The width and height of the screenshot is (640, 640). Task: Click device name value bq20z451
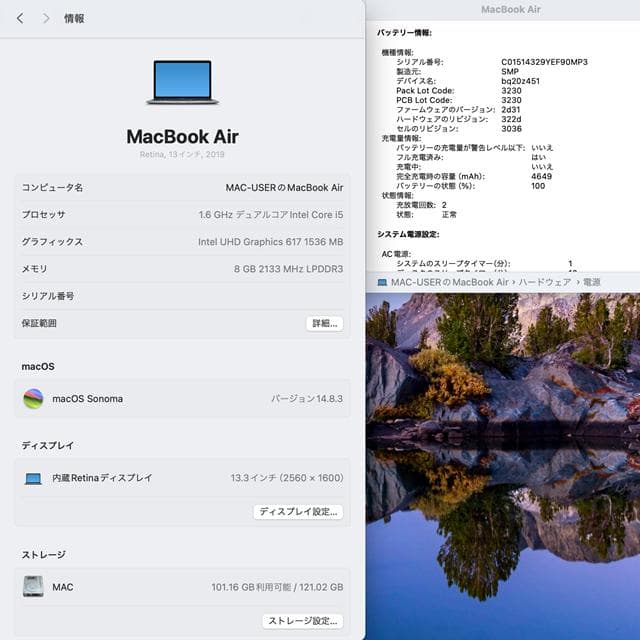point(520,81)
